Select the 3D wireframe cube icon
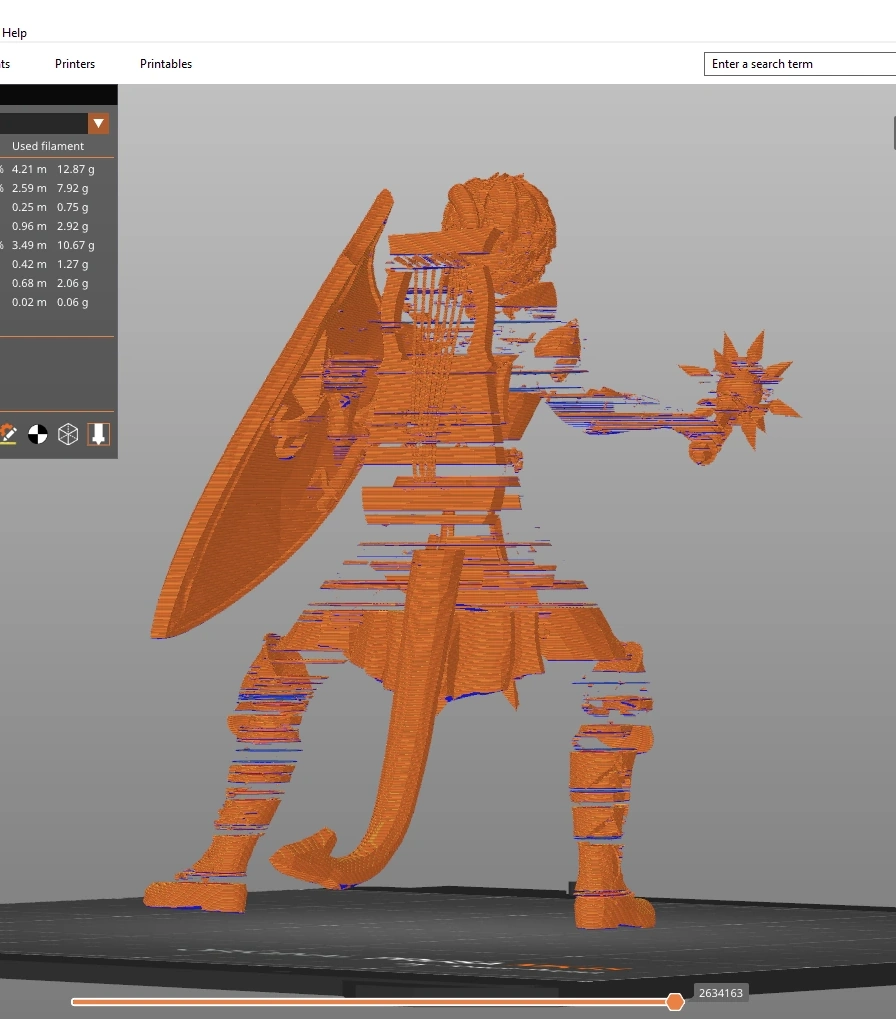896x1019 pixels. point(68,434)
